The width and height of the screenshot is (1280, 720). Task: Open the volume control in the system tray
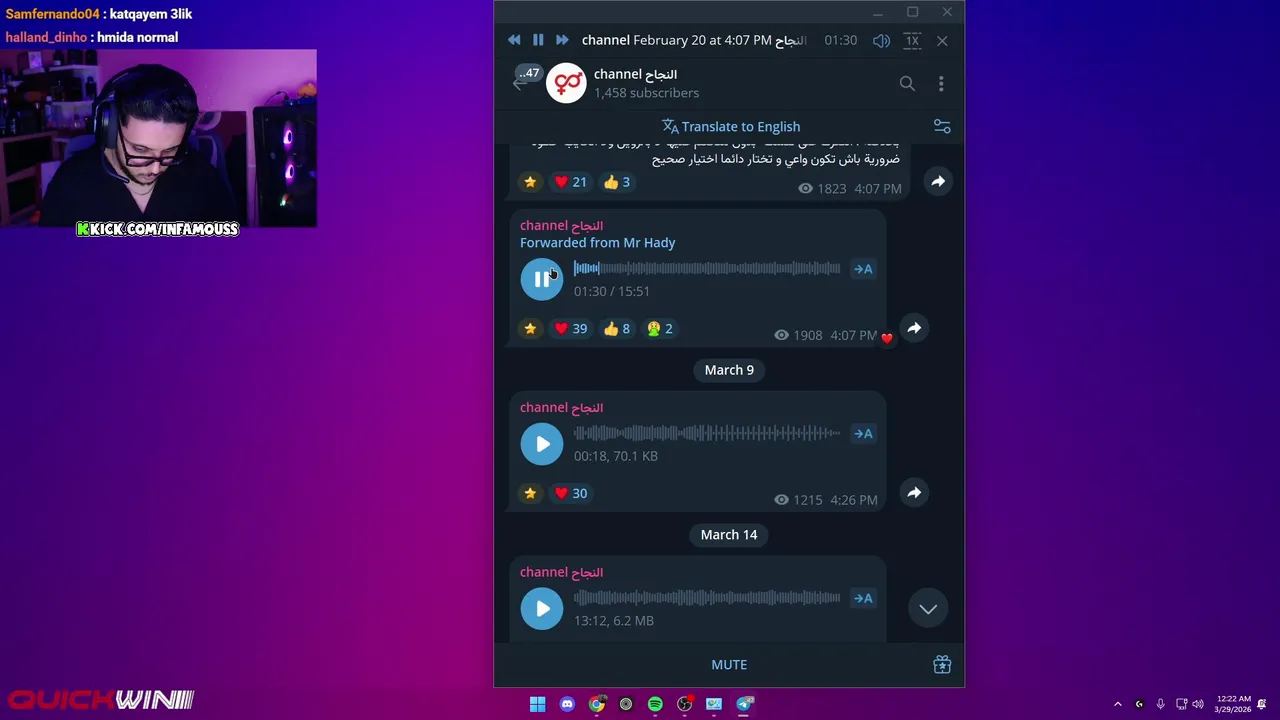point(1198,704)
